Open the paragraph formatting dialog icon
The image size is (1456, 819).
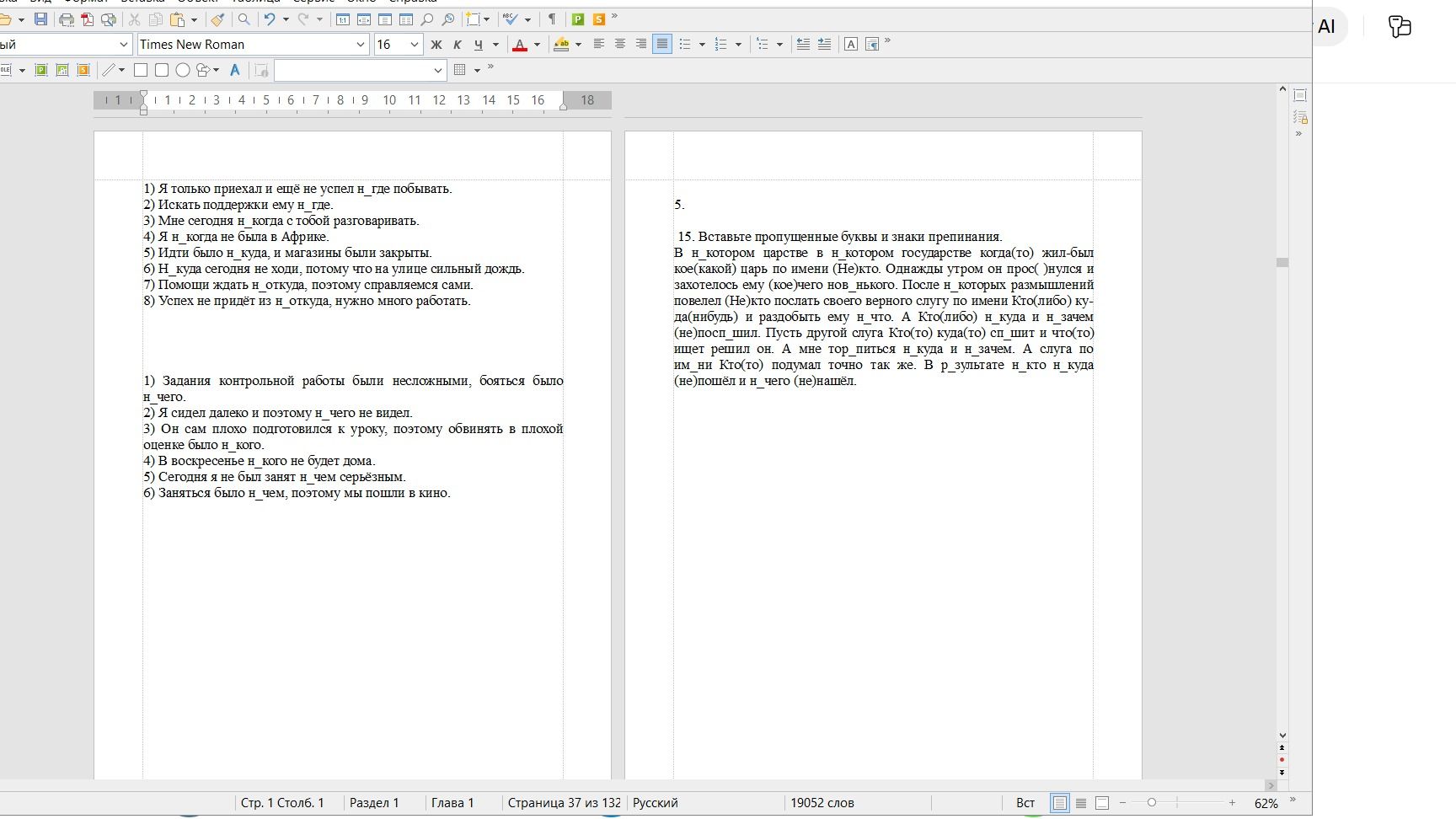872,45
